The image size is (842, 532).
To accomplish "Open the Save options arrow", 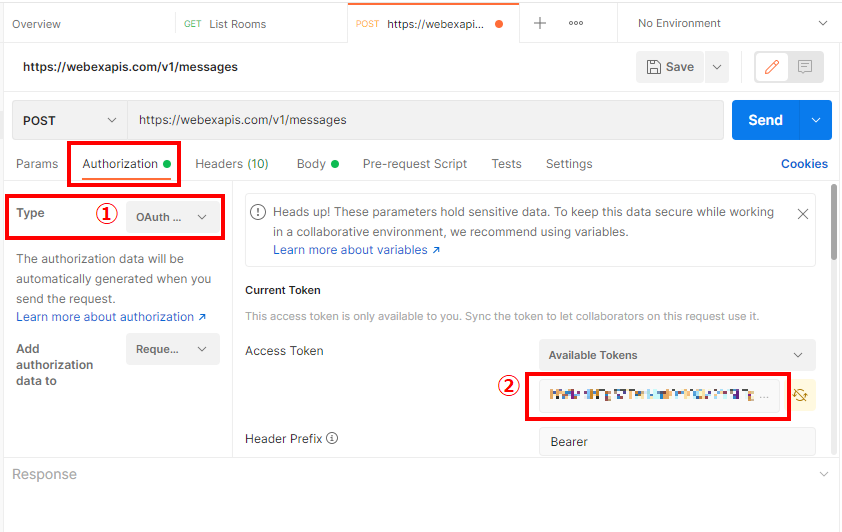I will (716, 67).
